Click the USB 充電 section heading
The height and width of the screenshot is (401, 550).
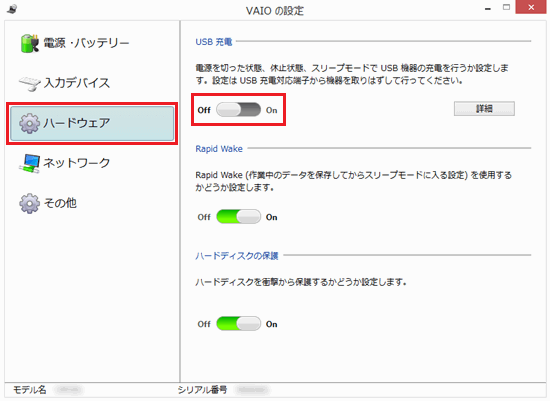point(214,42)
